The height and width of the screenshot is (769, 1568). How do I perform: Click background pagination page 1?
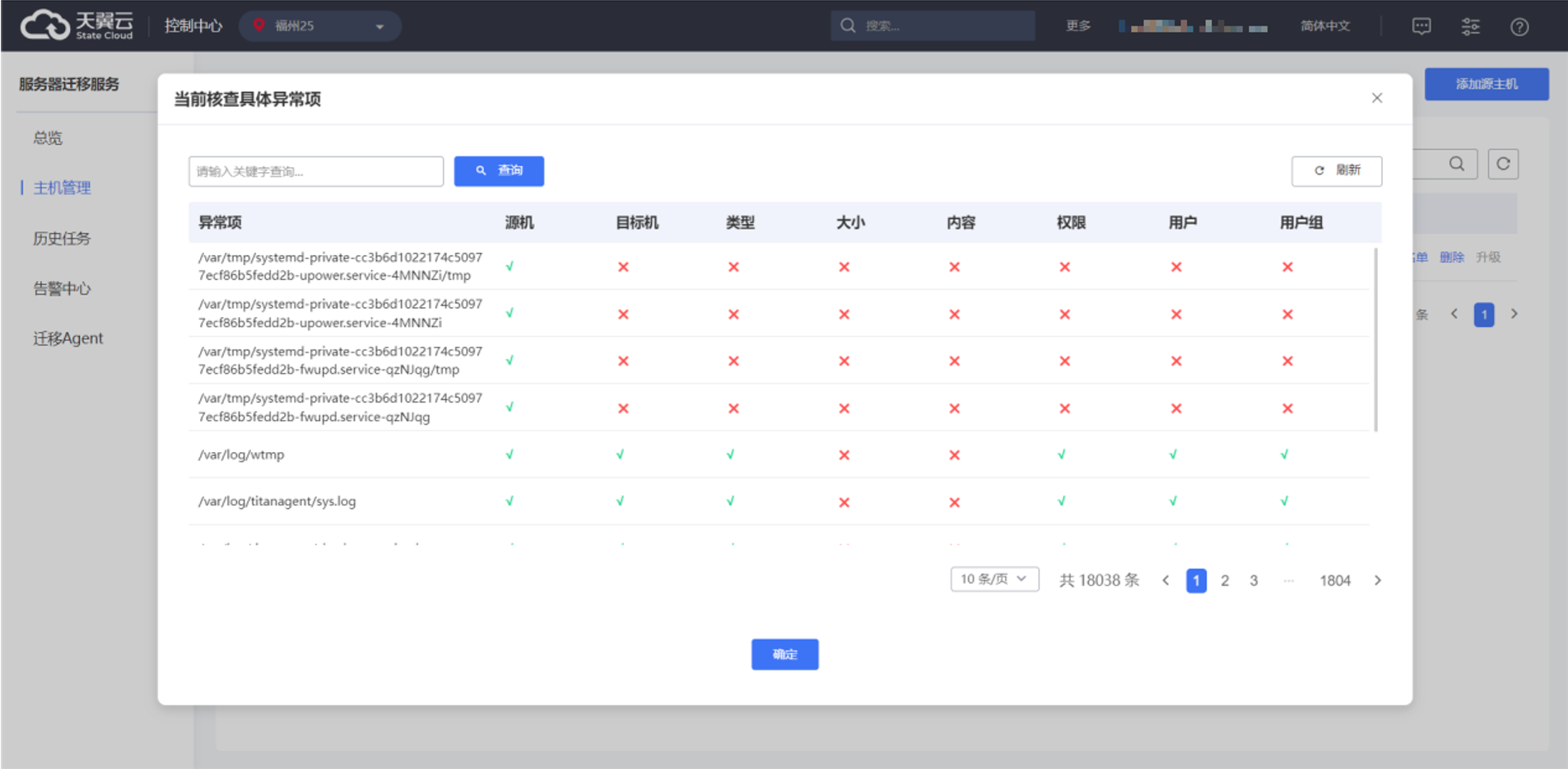[1484, 315]
